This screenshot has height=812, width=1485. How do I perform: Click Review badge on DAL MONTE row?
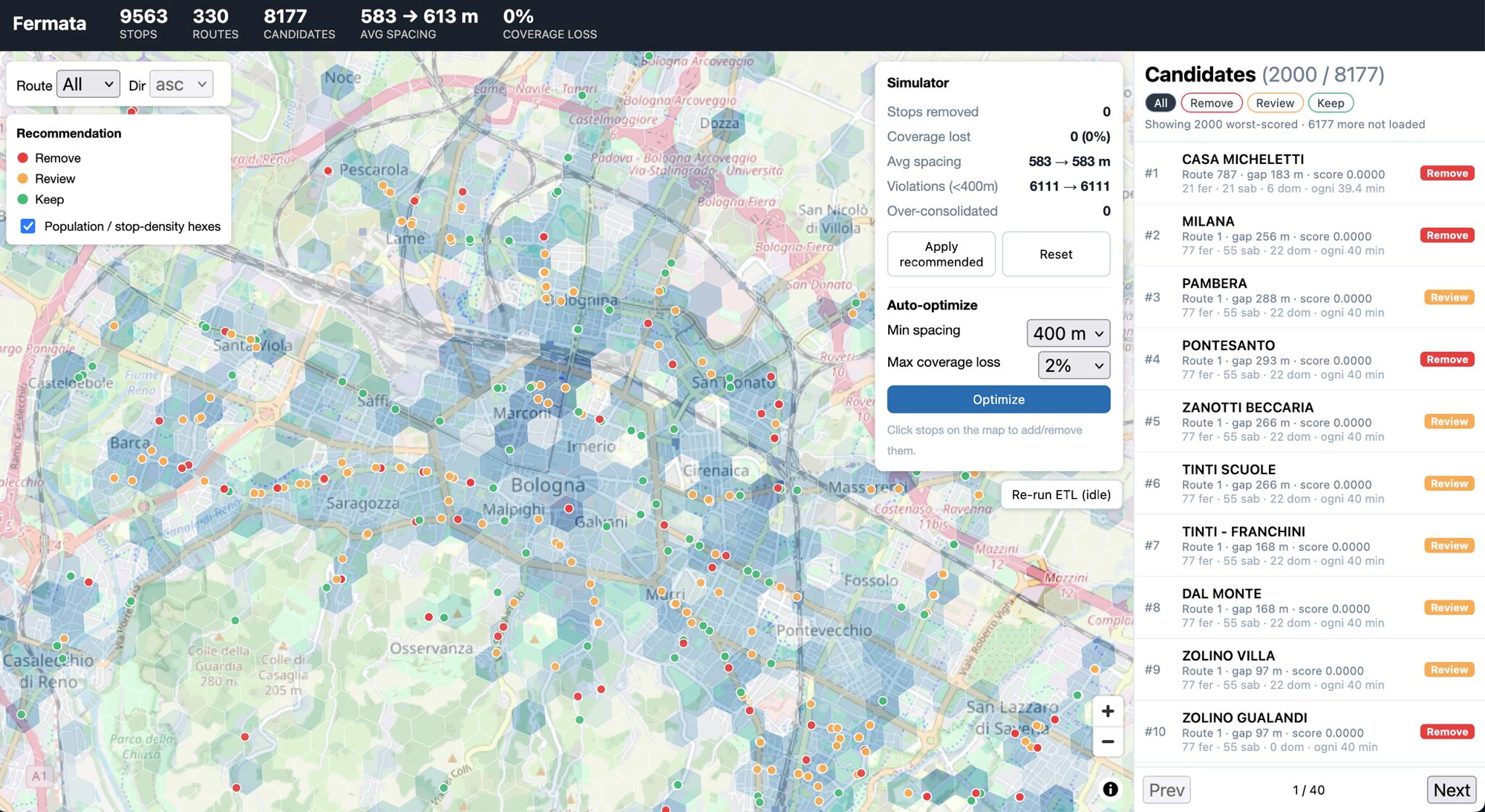click(x=1449, y=608)
